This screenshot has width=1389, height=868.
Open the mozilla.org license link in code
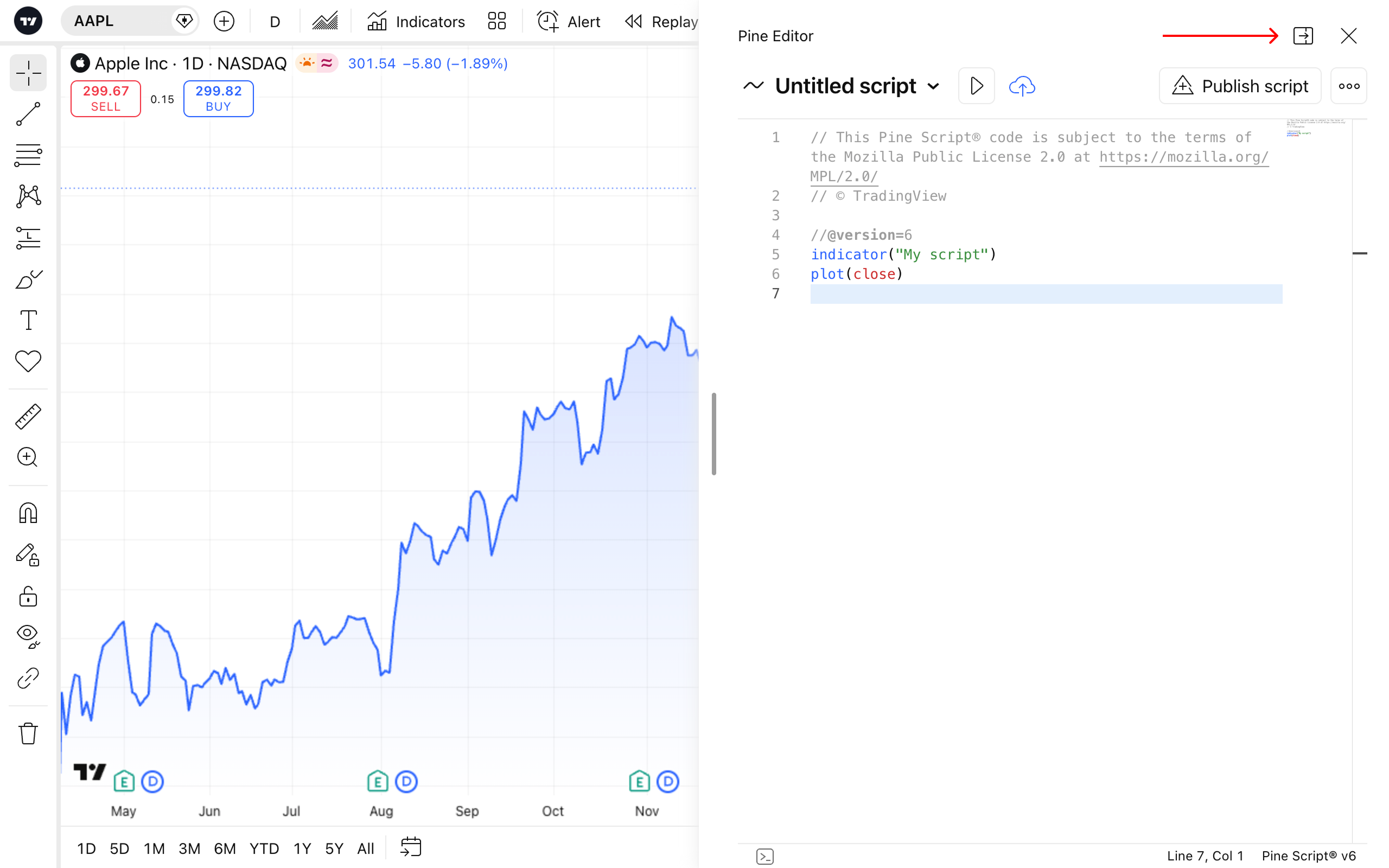(x=1183, y=157)
